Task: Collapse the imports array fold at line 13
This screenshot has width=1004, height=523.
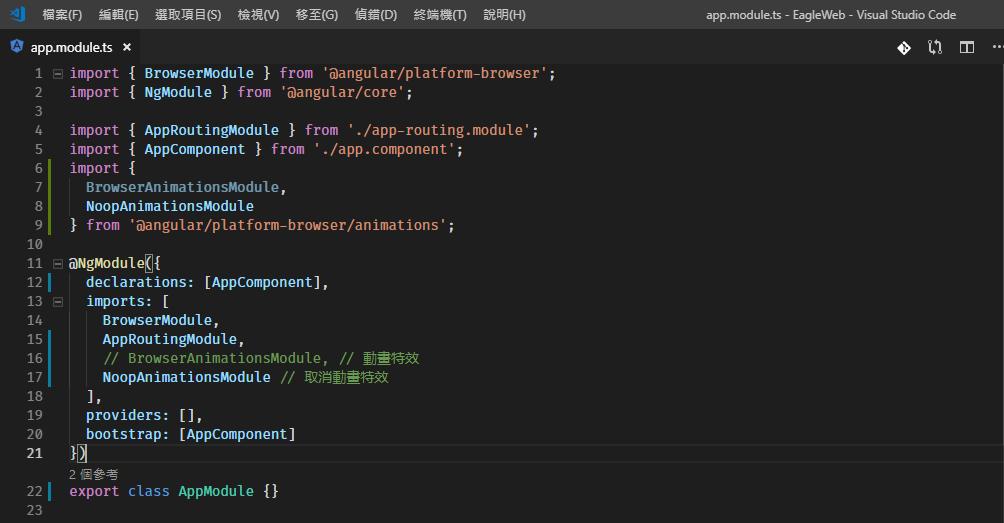Action: click(x=58, y=302)
